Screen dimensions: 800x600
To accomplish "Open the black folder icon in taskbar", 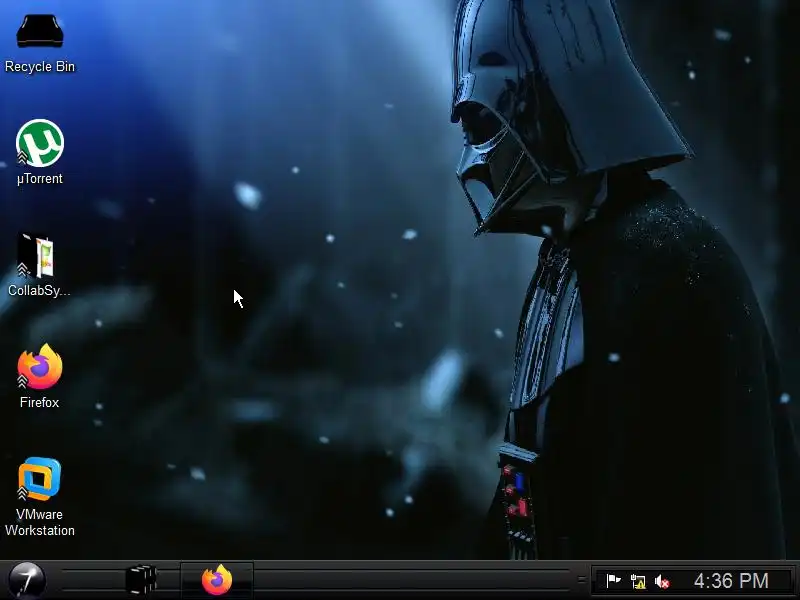I will [141, 580].
